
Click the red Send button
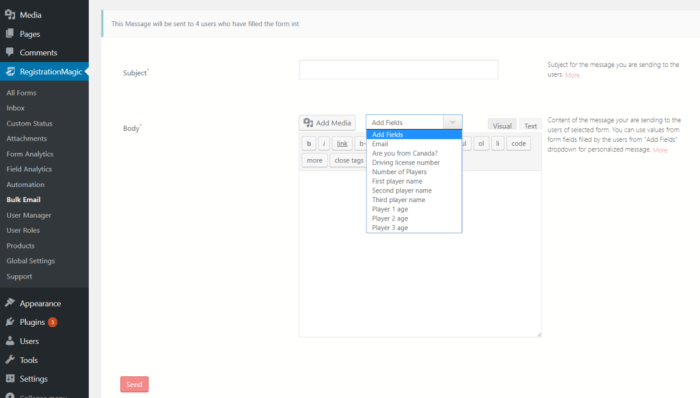pyautogui.click(x=134, y=384)
